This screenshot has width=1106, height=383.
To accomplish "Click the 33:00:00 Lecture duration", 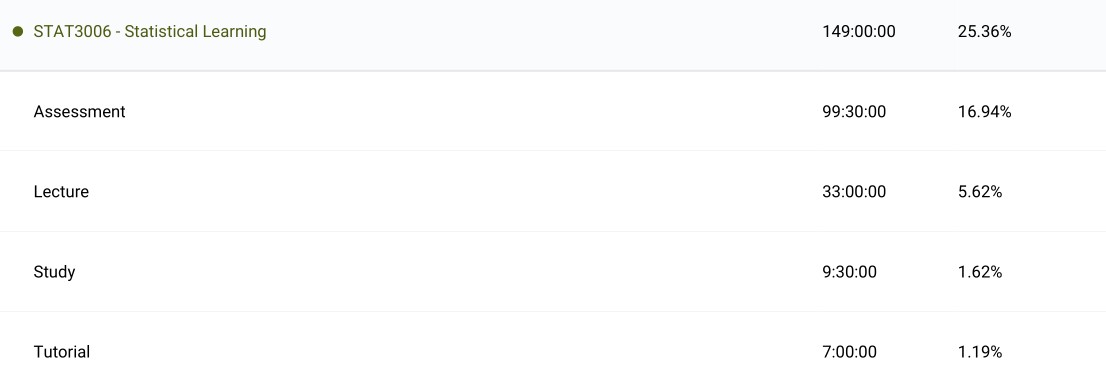I will point(854,191).
